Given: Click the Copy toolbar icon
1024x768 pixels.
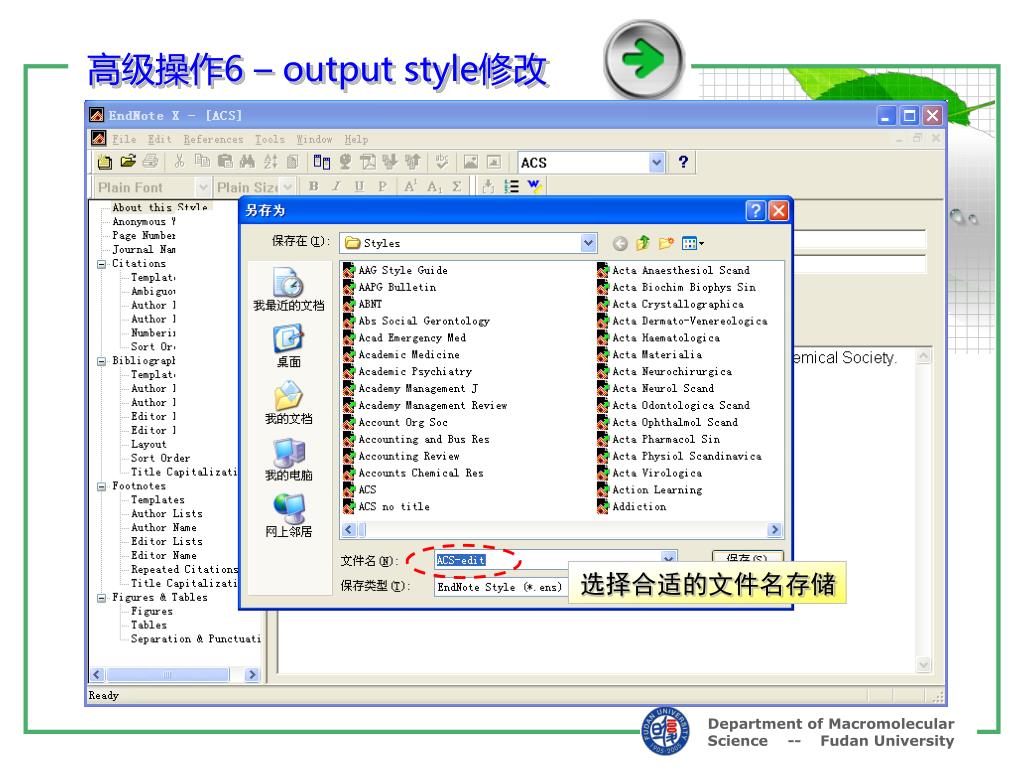Looking at the screenshot, I should tap(202, 161).
